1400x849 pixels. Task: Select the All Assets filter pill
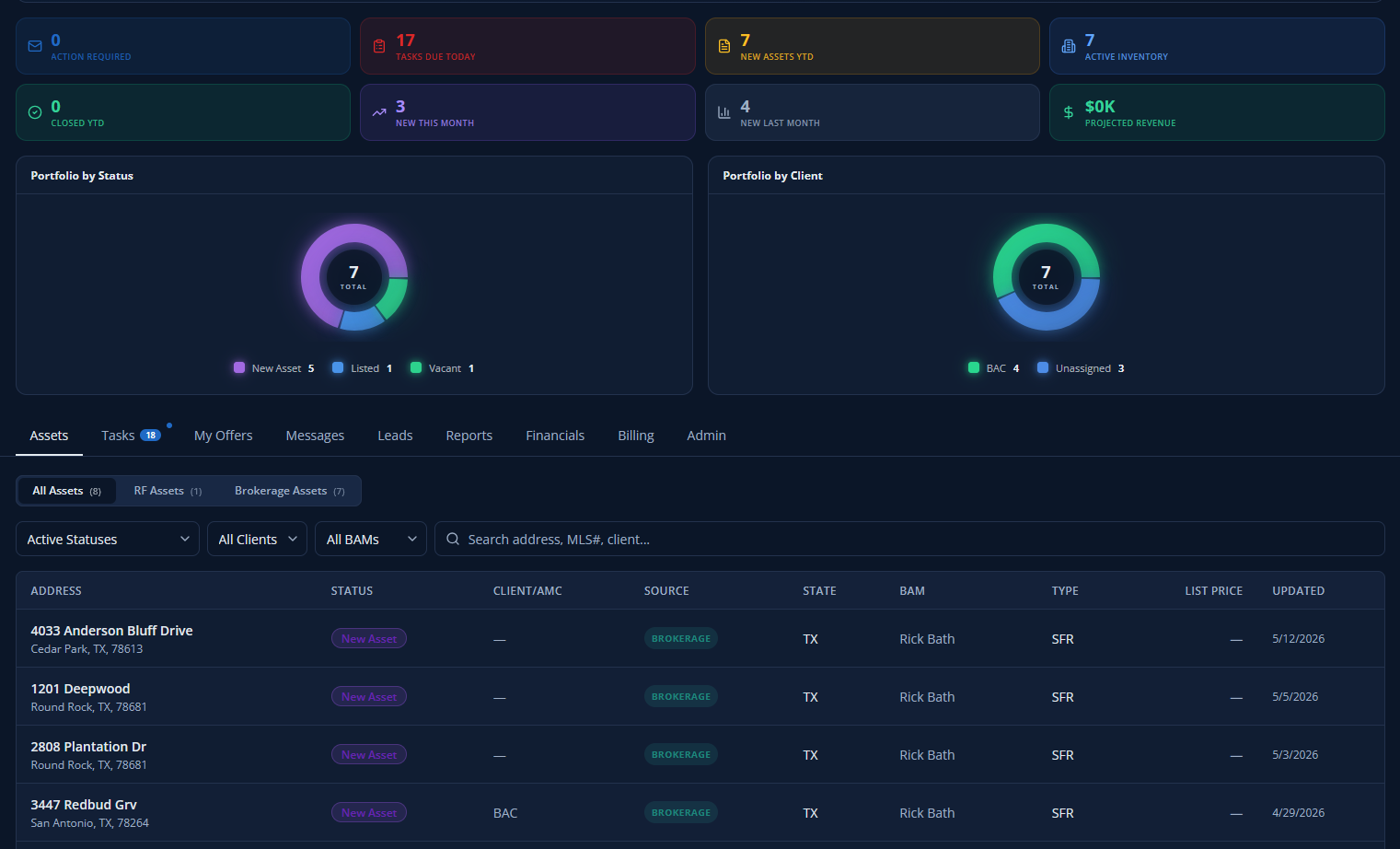pos(67,491)
